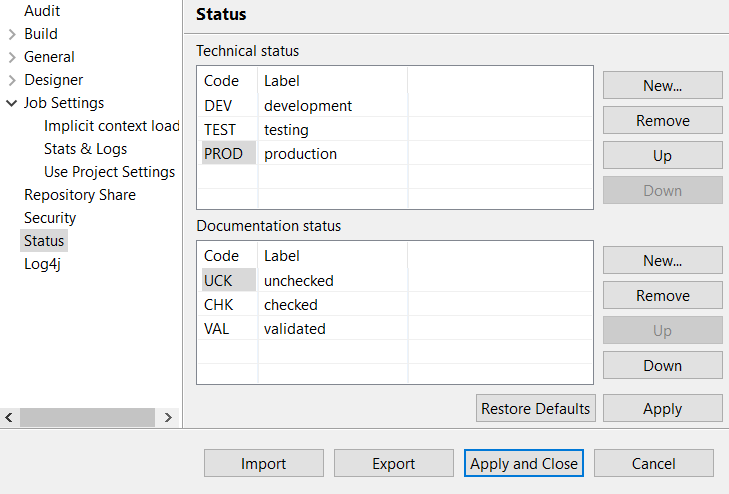
Task: Select Stats & Logs item
Action: point(85,149)
